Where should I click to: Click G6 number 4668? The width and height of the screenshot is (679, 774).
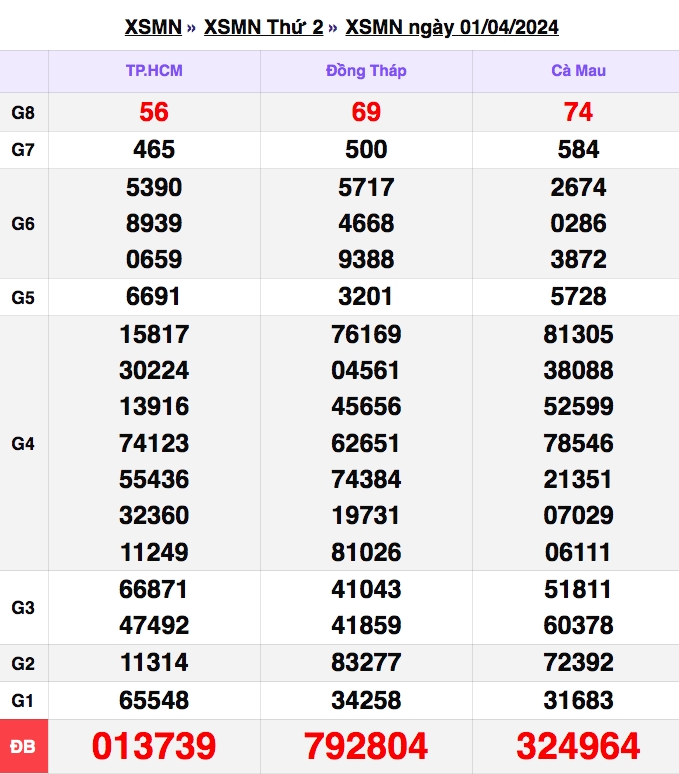click(366, 224)
